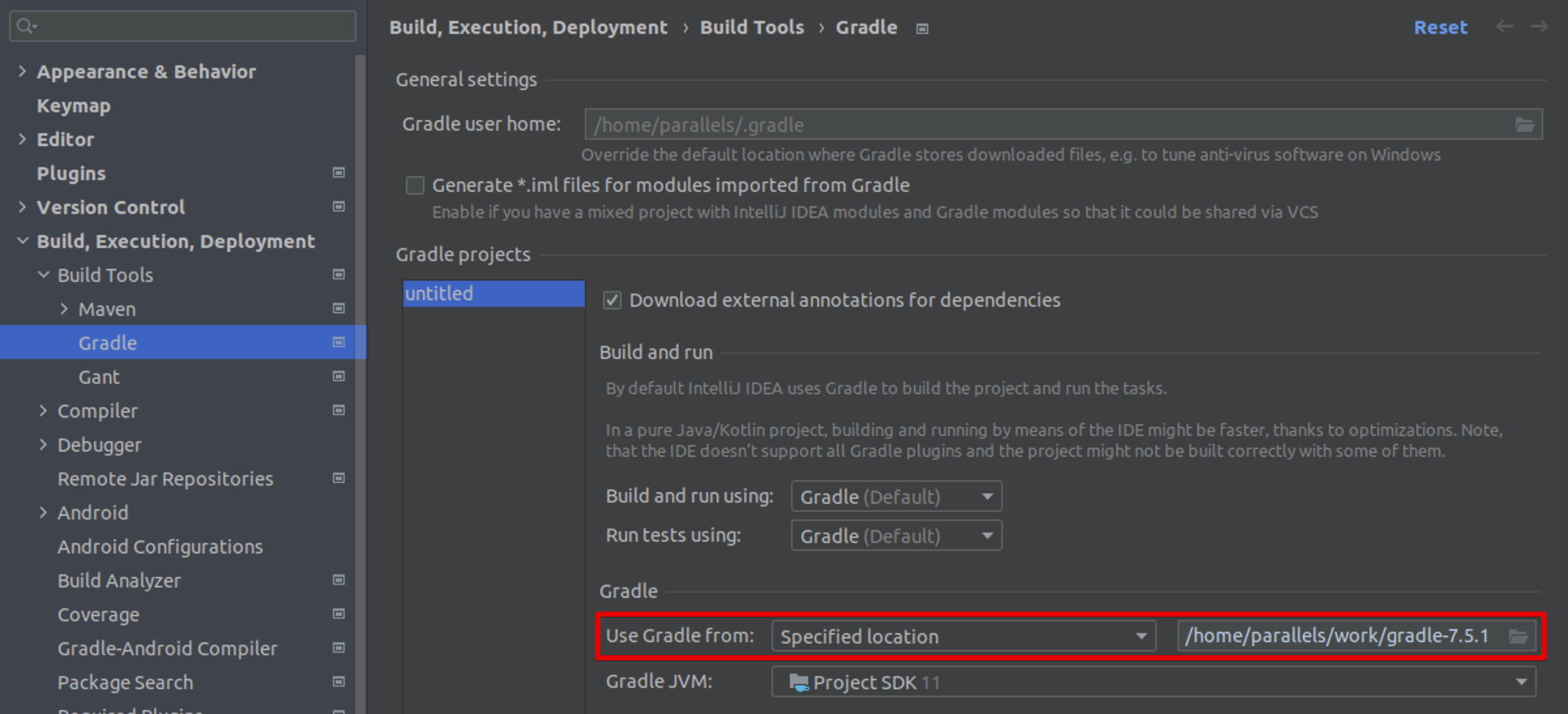This screenshot has height=714, width=1568.
Task: Expand the Android node
Action: click(43, 512)
